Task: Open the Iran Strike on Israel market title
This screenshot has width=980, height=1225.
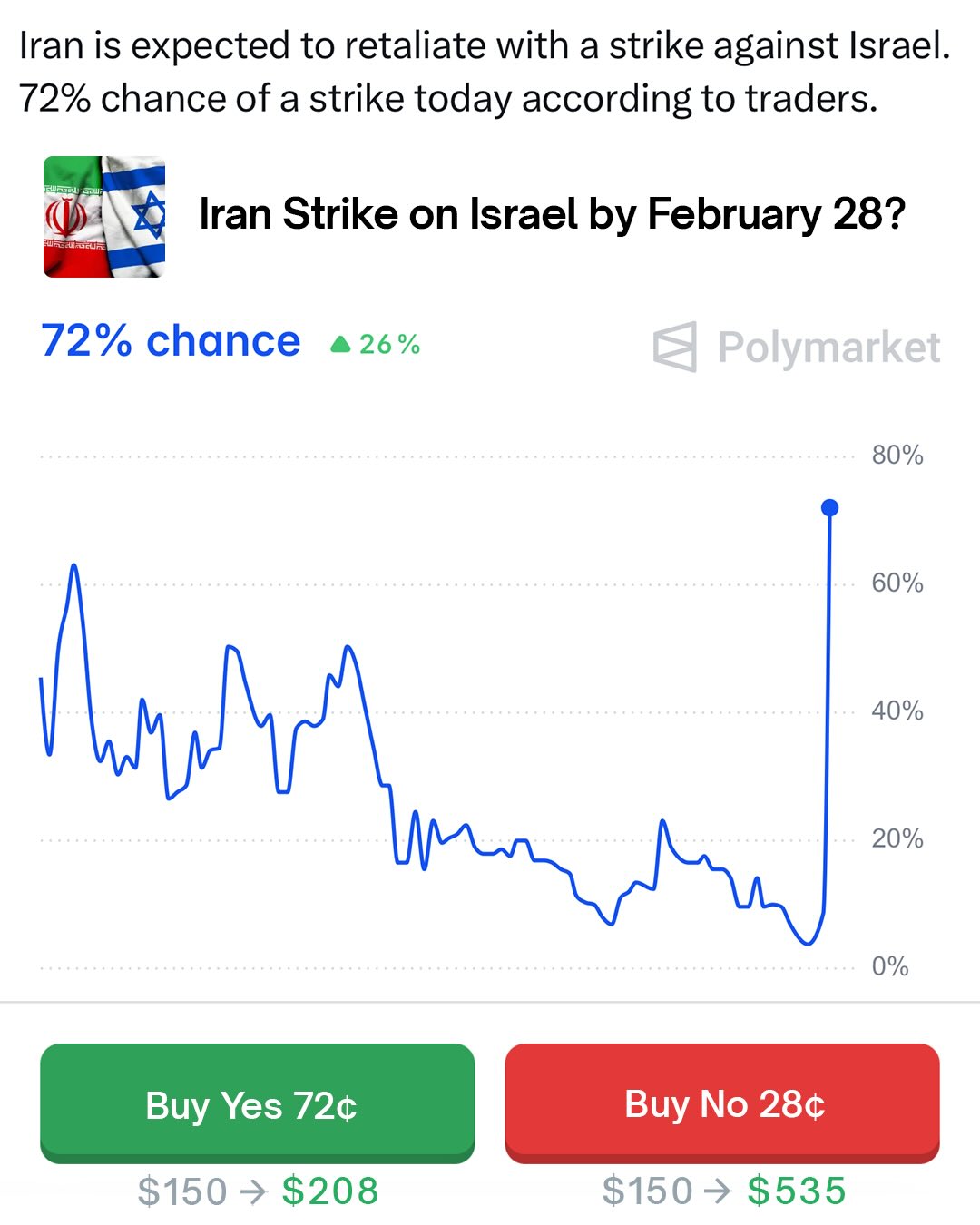Action: (552, 215)
